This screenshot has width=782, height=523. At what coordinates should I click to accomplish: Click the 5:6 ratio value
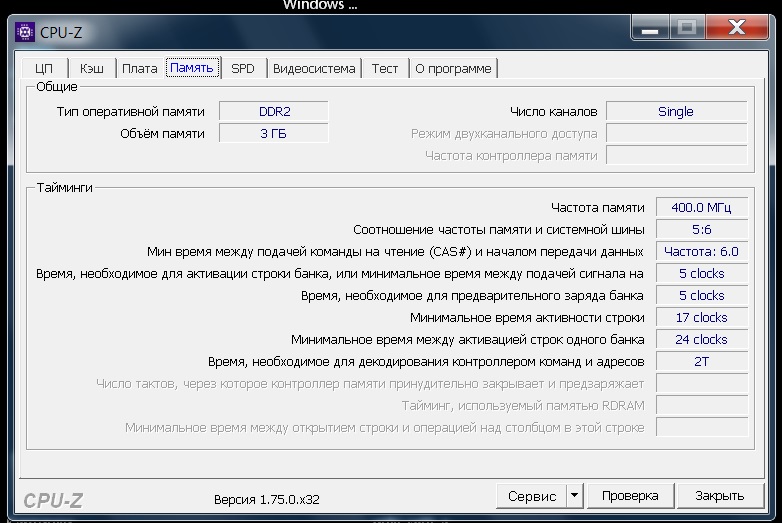coord(702,229)
